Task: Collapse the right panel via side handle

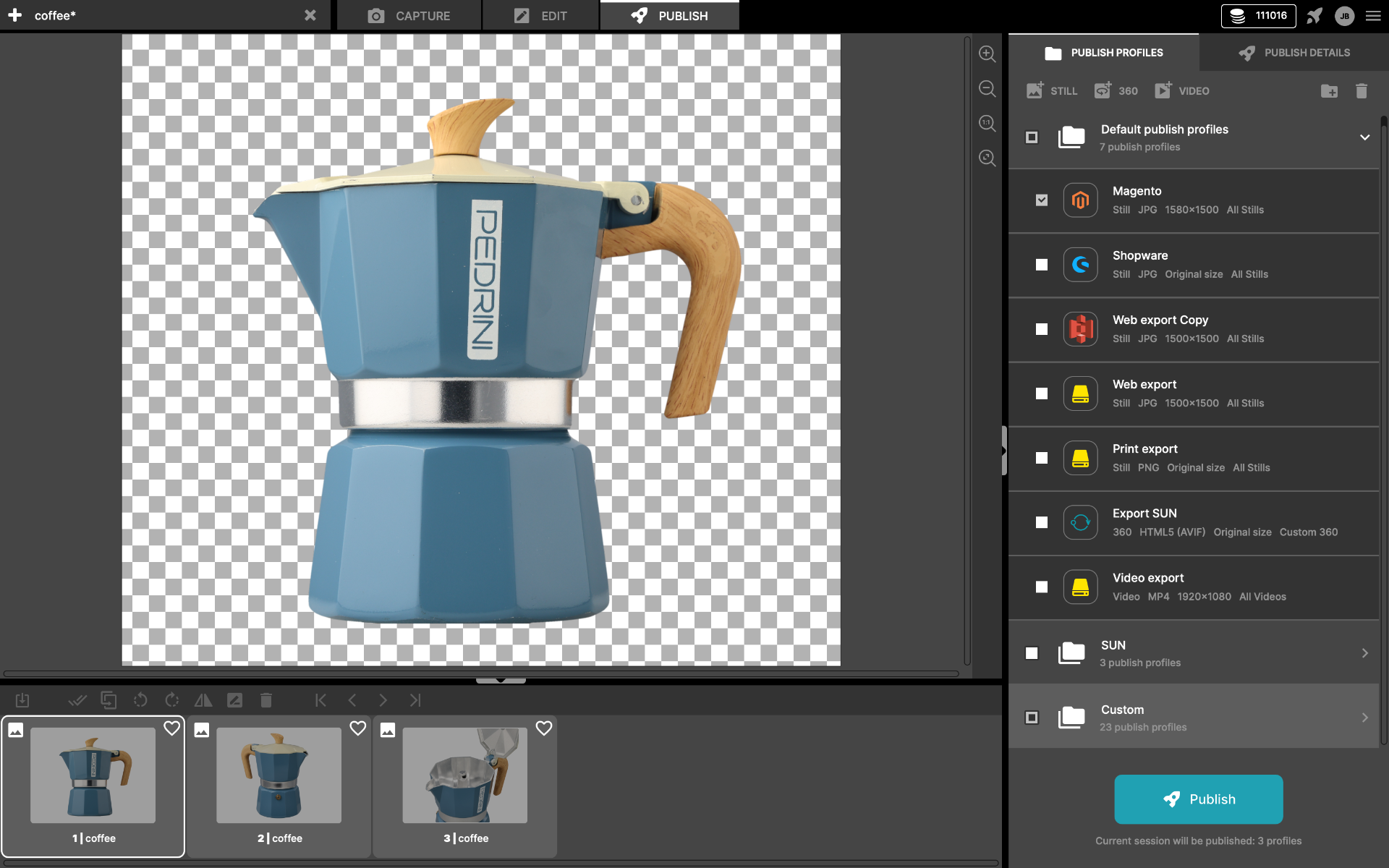Action: tap(1004, 451)
